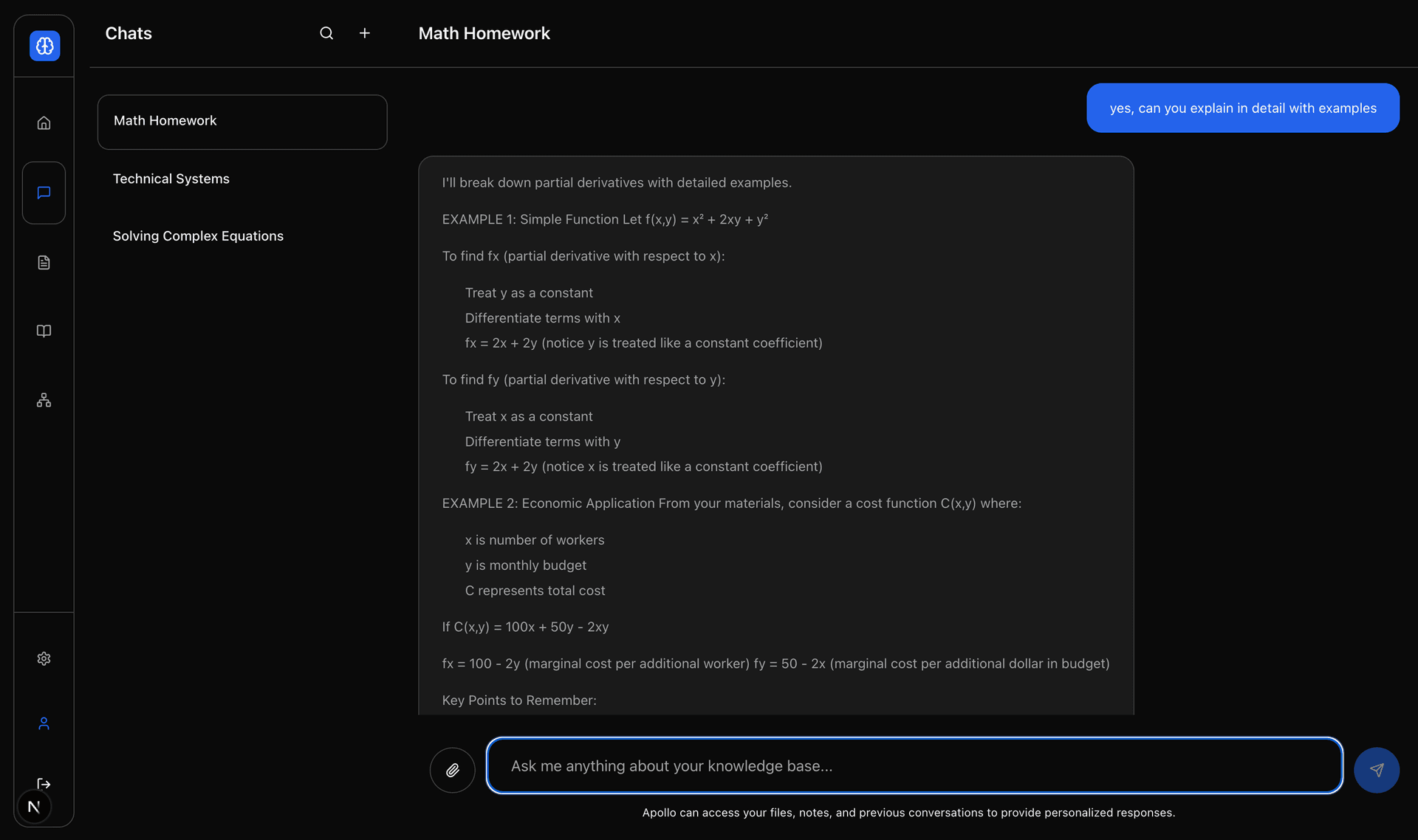Click the Apollo brain logo icon
The width and height of the screenshot is (1418, 840).
pyautogui.click(x=44, y=46)
